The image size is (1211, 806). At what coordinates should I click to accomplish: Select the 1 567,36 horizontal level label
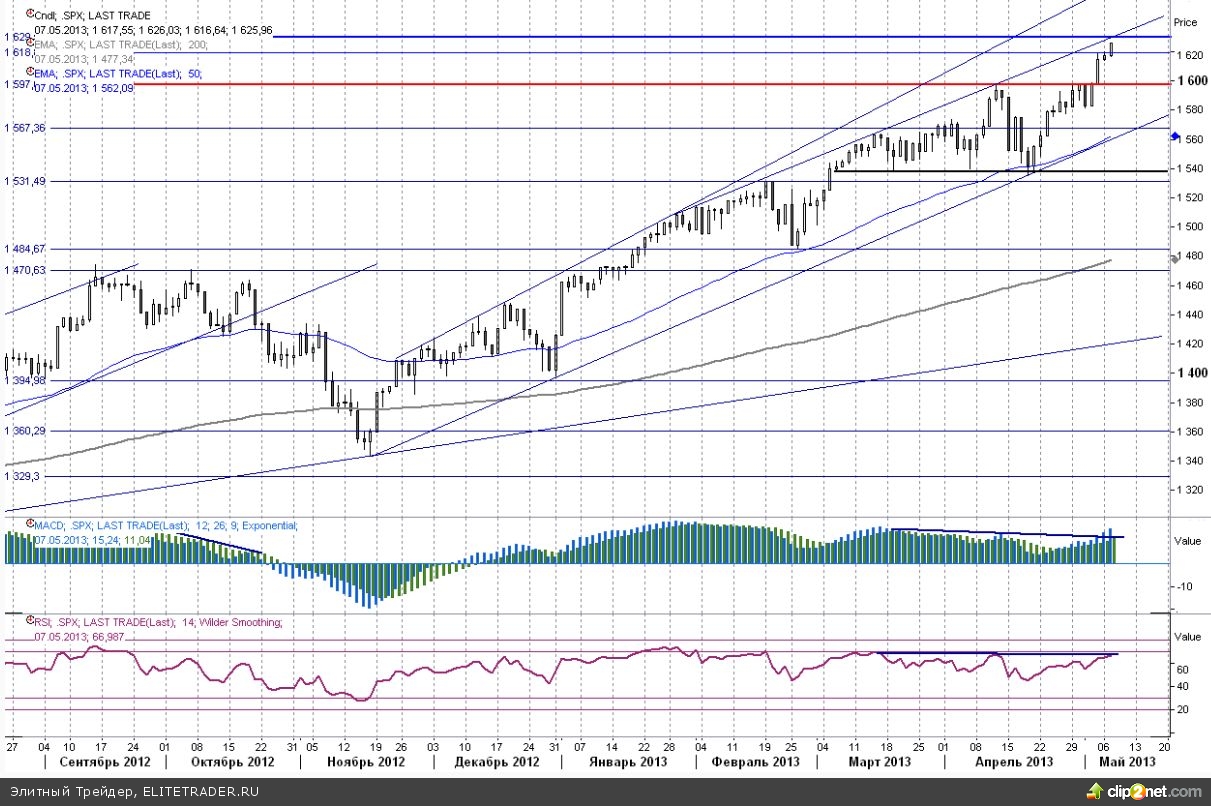point(26,128)
